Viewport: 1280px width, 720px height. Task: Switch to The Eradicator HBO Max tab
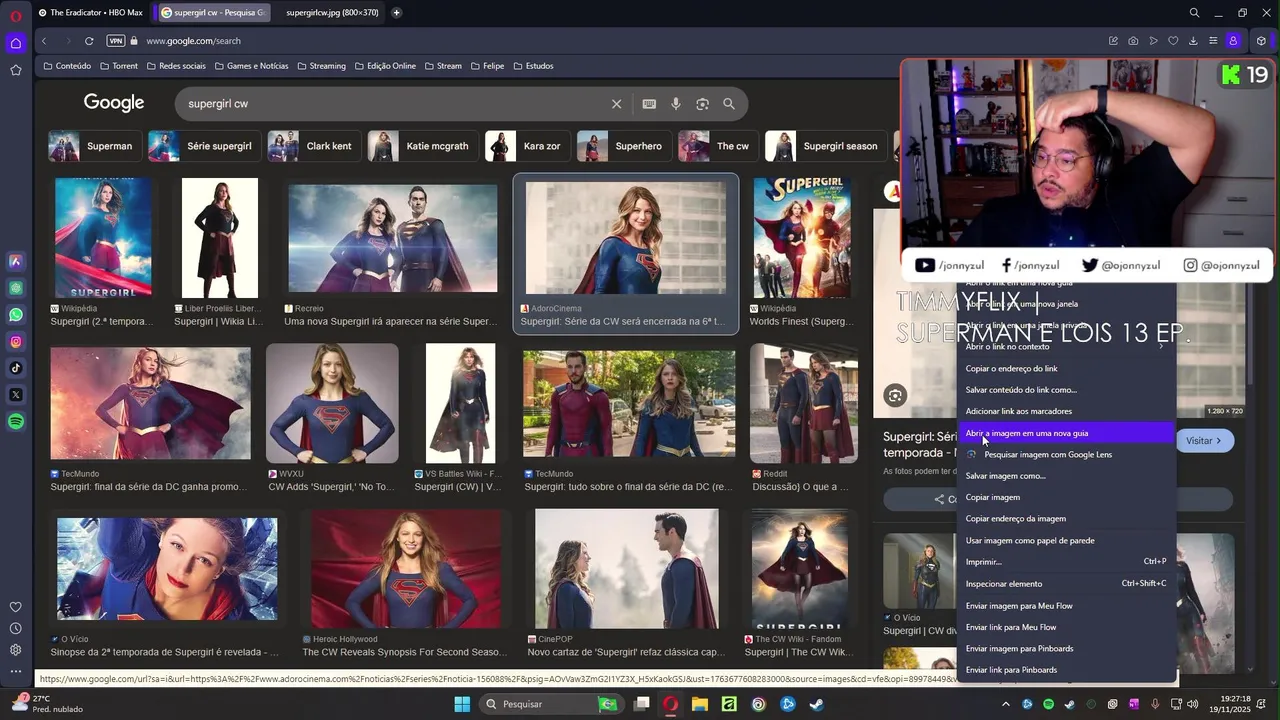pos(91,13)
